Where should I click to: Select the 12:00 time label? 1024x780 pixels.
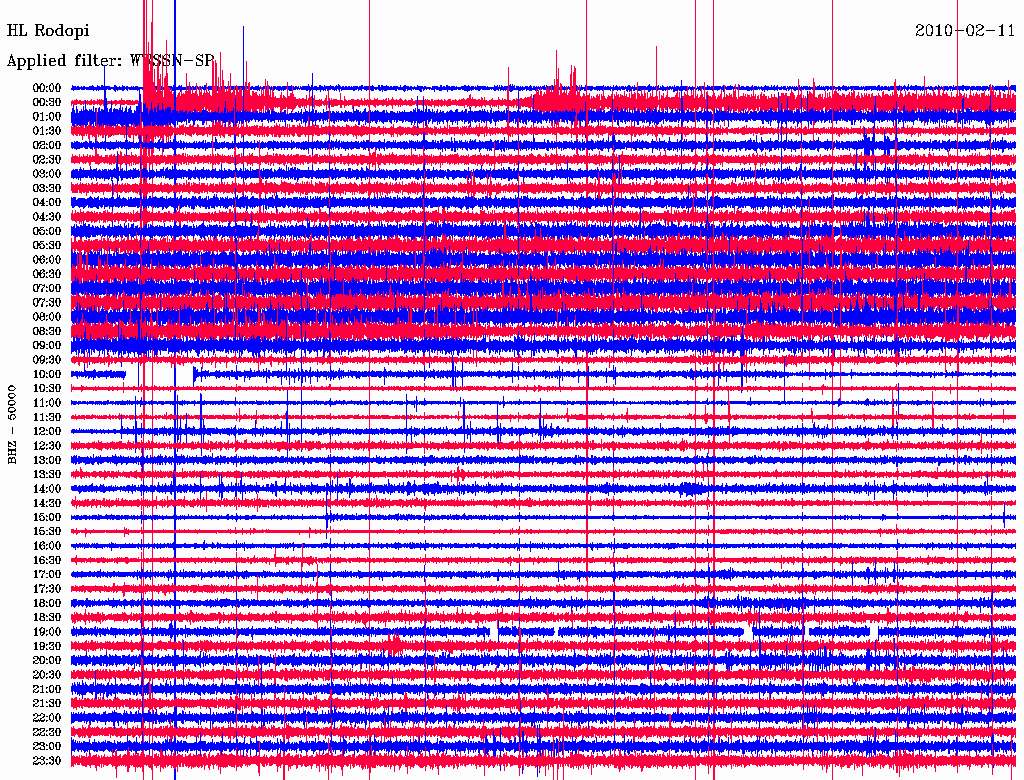click(x=47, y=432)
